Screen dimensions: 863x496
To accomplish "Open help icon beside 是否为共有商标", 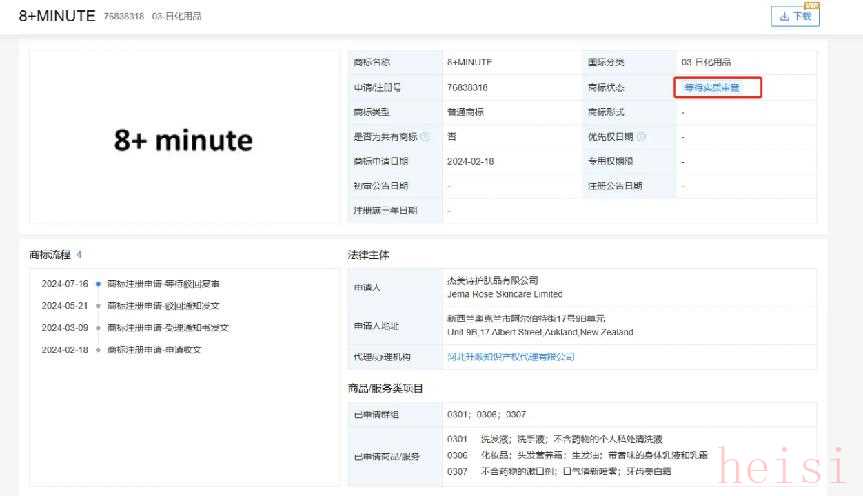I will [424, 137].
